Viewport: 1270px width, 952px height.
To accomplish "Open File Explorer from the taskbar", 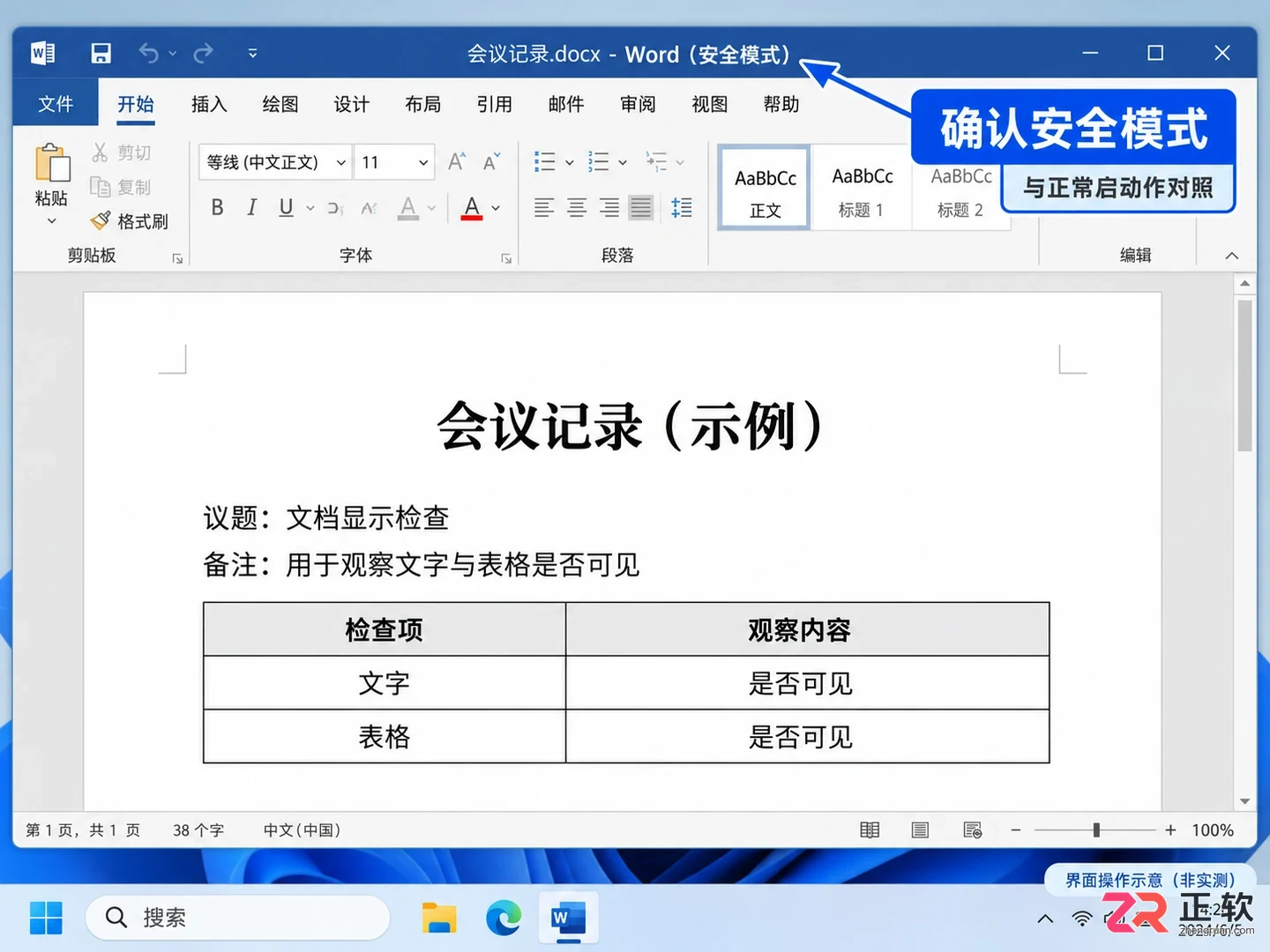I will 438,918.
